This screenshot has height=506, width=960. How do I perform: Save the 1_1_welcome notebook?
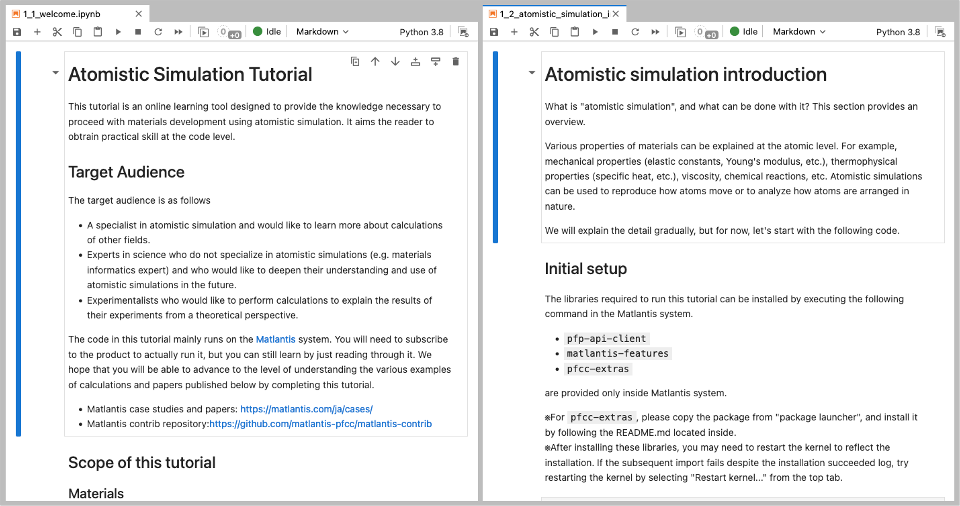click(17, 32)
